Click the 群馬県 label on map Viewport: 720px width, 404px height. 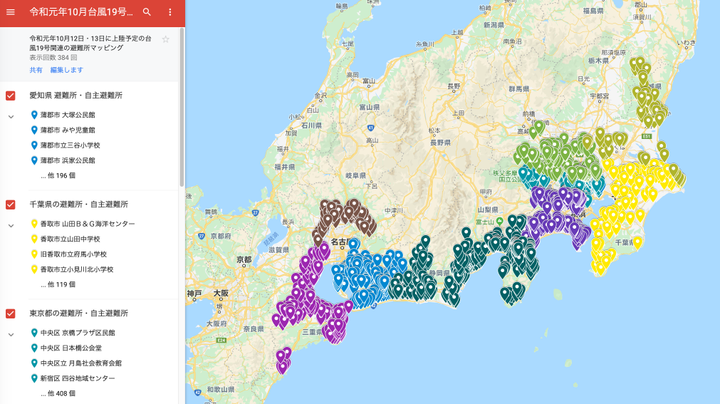click(x=519, y=89)
